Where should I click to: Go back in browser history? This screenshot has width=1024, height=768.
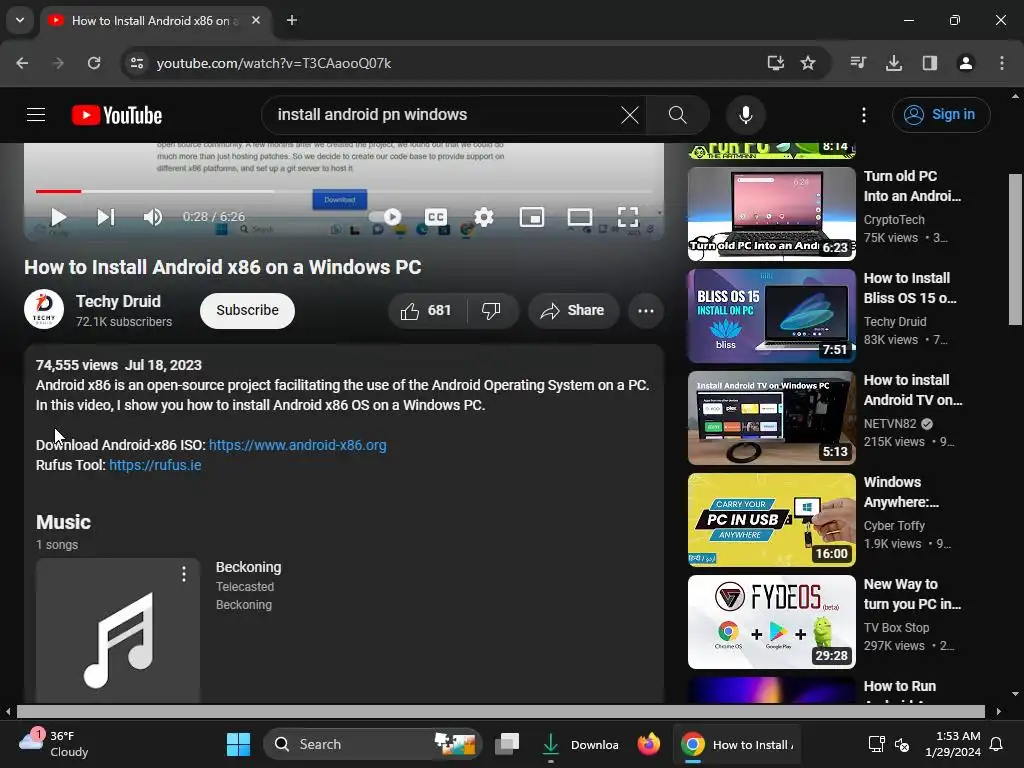click(x=22, y=63)
